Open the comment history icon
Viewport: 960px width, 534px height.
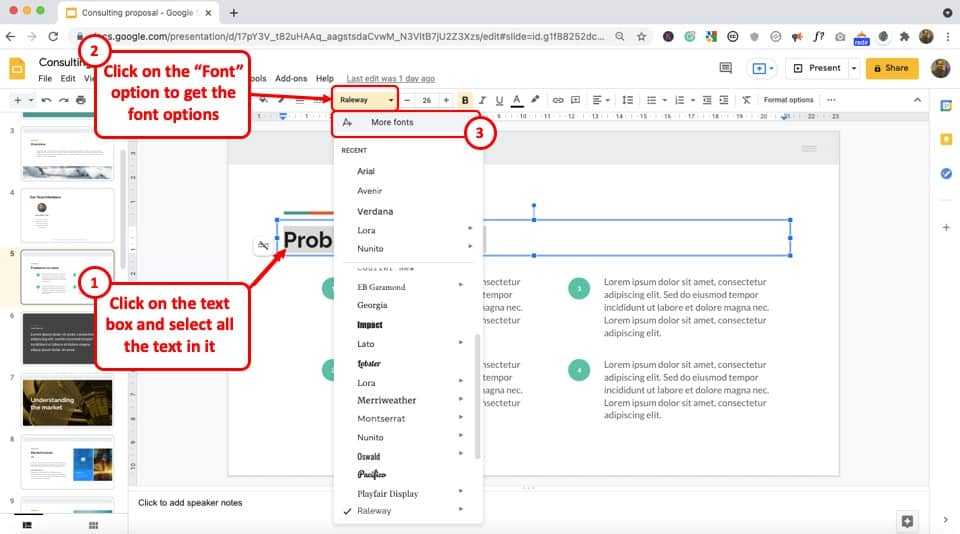(726, 68)
